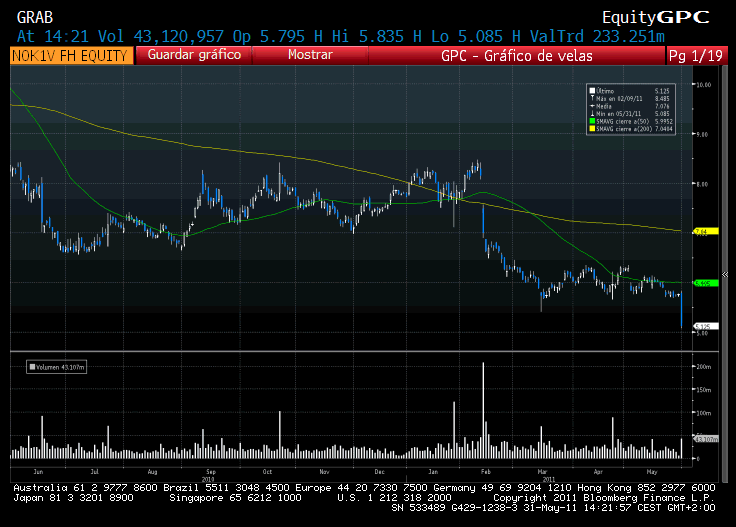Click the NOK1V FH EQUITY ticker field
This screenshot has height=527, width=736.
[71, 56]
